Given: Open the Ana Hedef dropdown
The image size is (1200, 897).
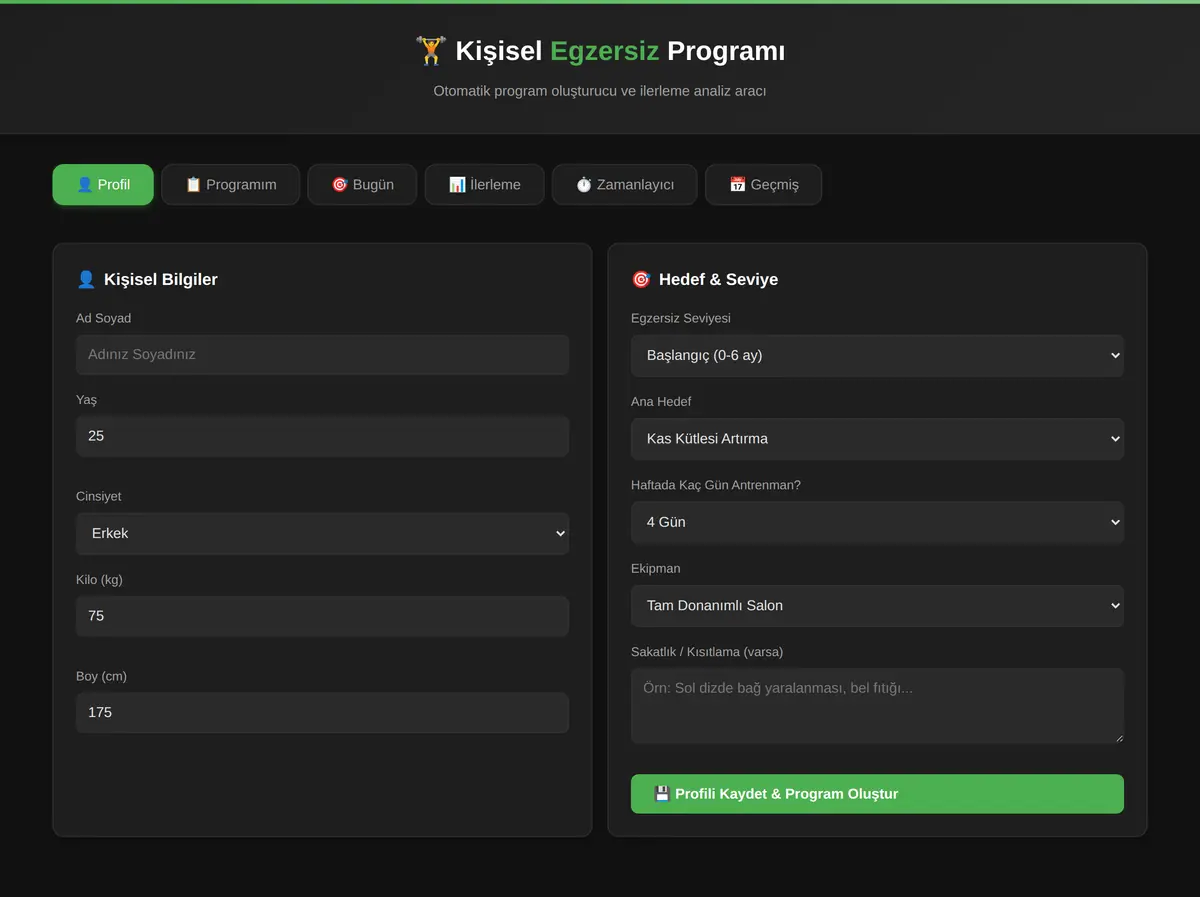Looking at the screenshot, I should (877, 439).
